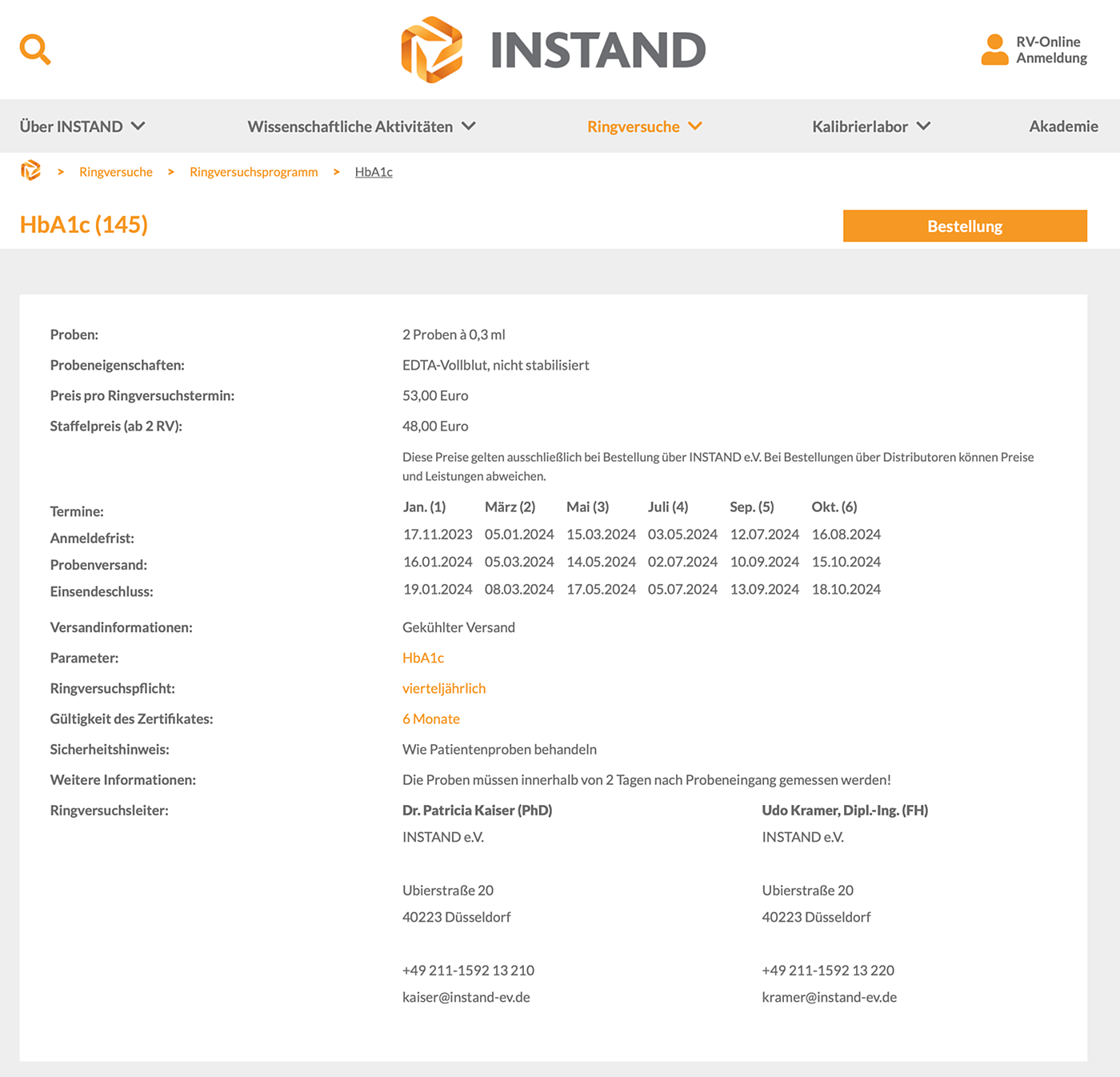Expand the Wissenschaftliche Aktivitäten chevron
The height and width of the screenshot is (1077, 1120).
(469, 126)
